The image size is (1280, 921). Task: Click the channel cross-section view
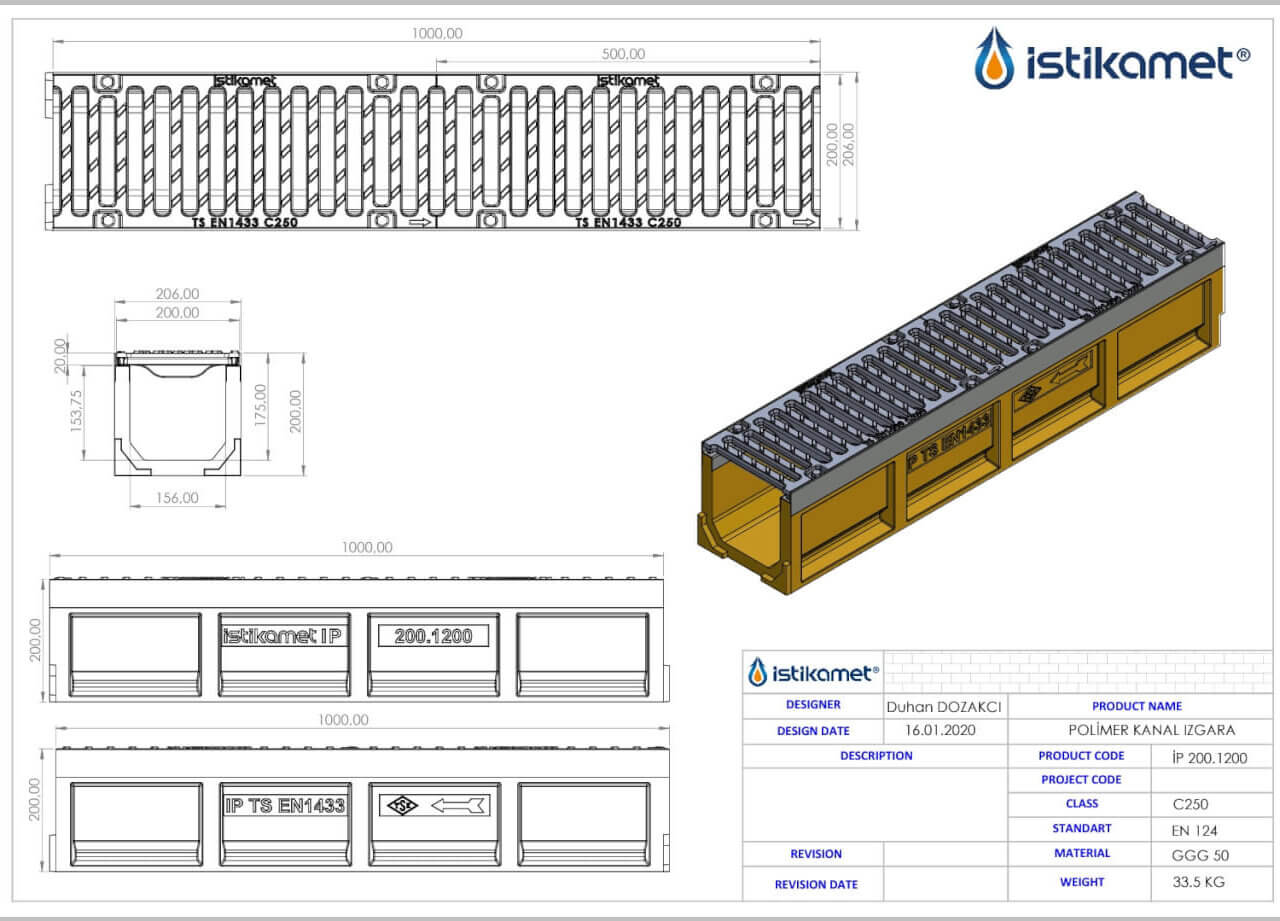tap(177, 414)
